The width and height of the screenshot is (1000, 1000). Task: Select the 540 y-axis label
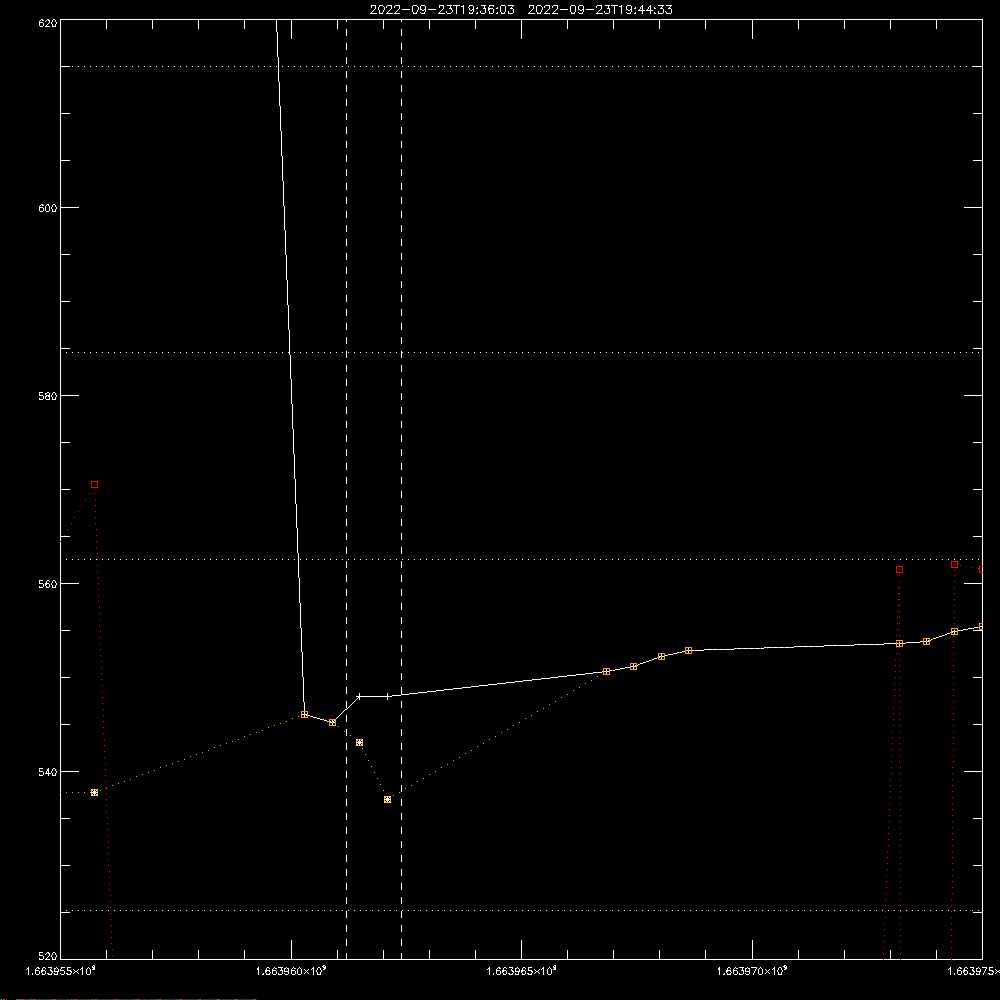tap(48, 772)
